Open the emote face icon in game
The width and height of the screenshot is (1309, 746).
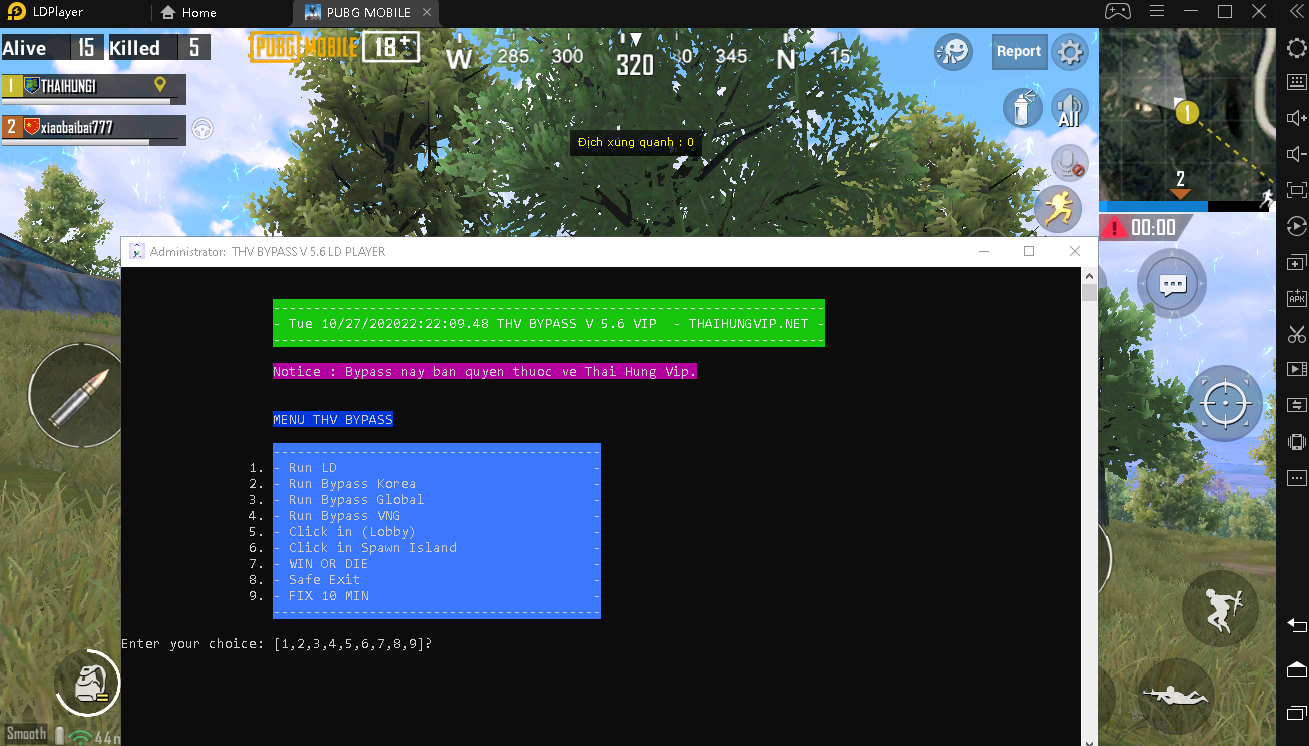pyautogui.click(x=954, y=52)
